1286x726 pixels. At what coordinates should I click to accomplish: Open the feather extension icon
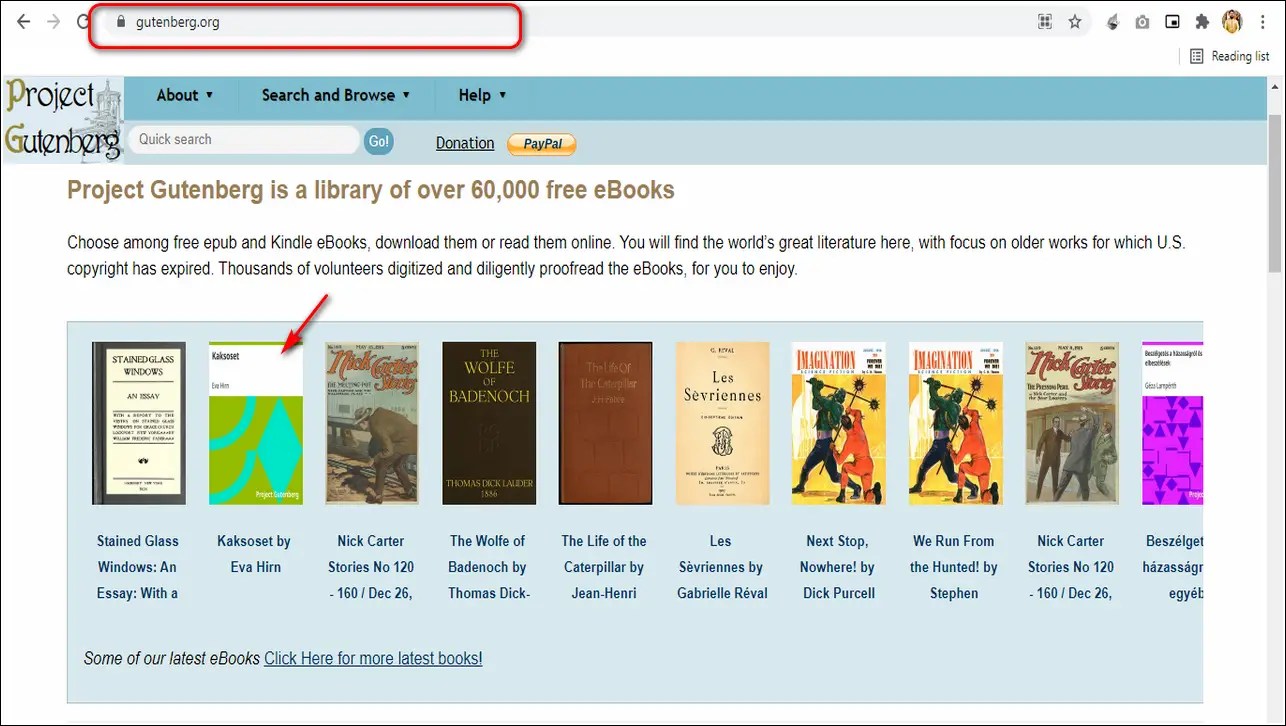point(1112,22)
